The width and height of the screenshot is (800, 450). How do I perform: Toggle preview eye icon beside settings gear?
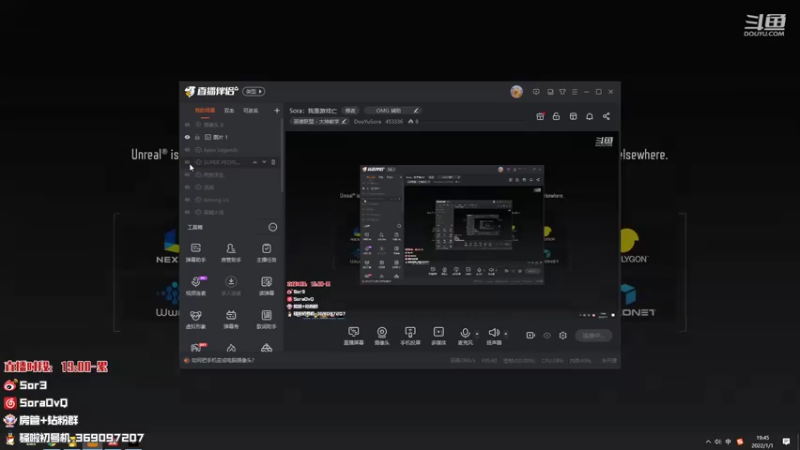(x=547, y=335)
